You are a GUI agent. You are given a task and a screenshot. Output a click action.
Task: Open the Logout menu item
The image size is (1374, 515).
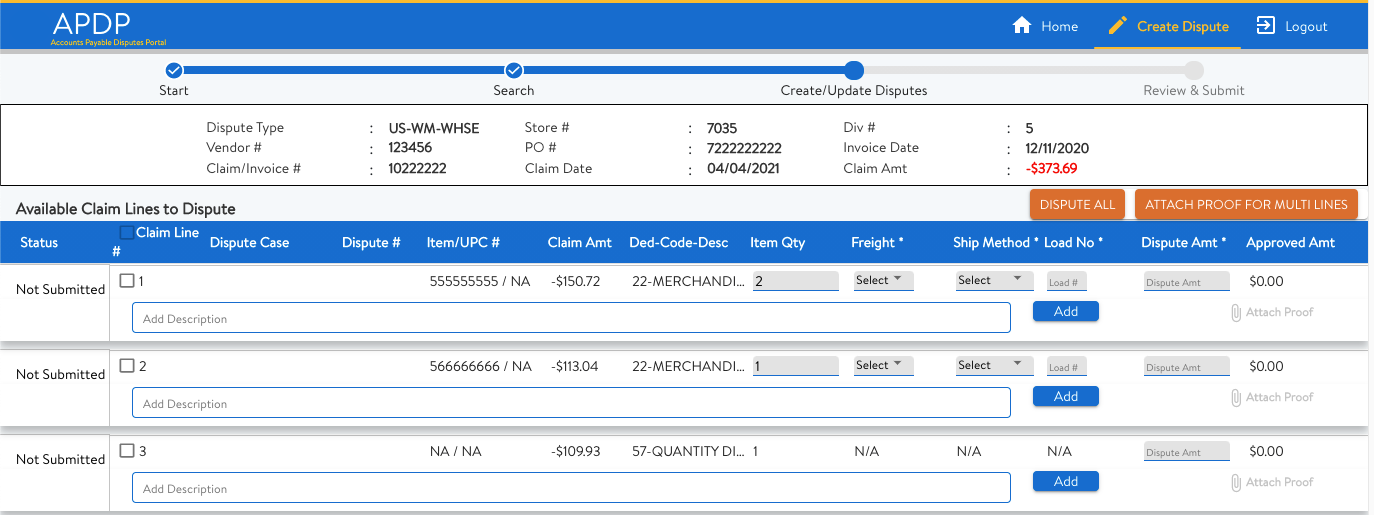pyautogui.click(x=1292, y=26)
